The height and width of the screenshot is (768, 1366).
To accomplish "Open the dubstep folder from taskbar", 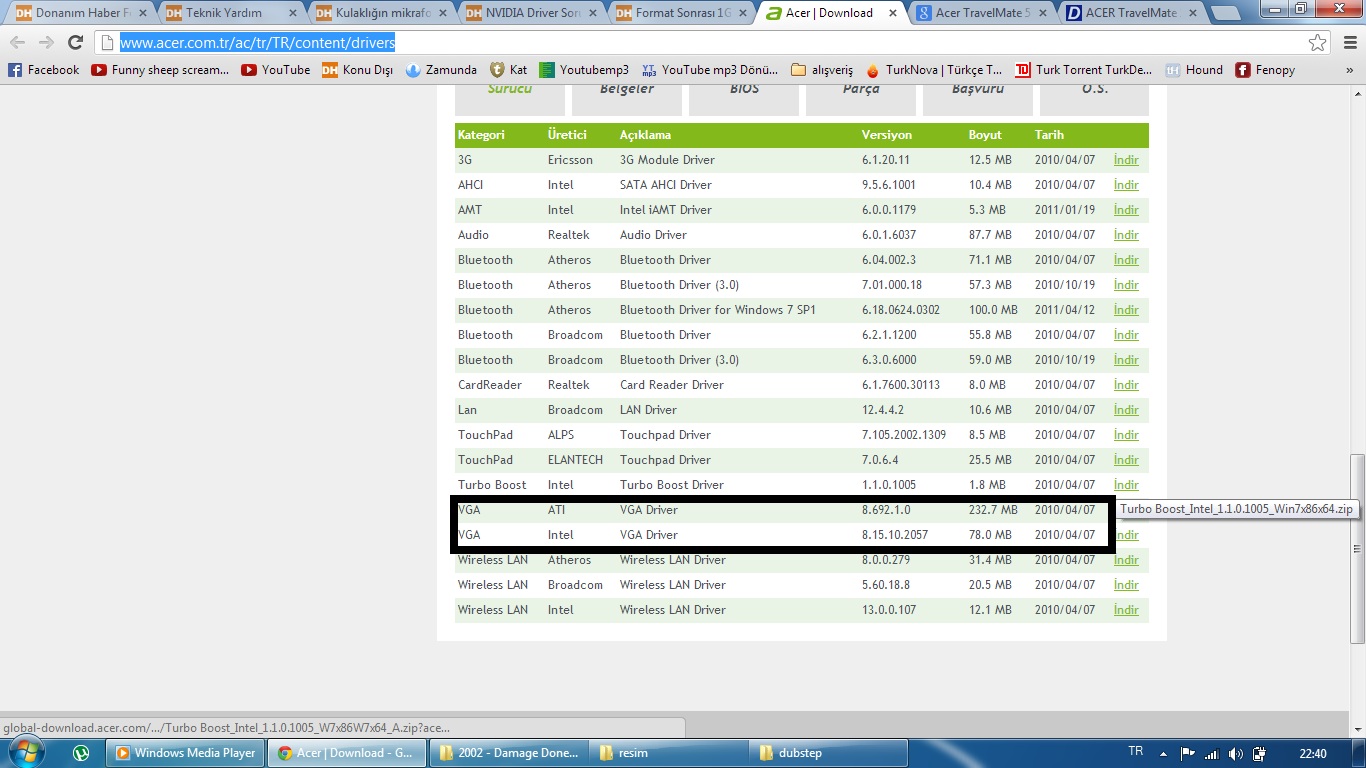I will pos(829,753).
